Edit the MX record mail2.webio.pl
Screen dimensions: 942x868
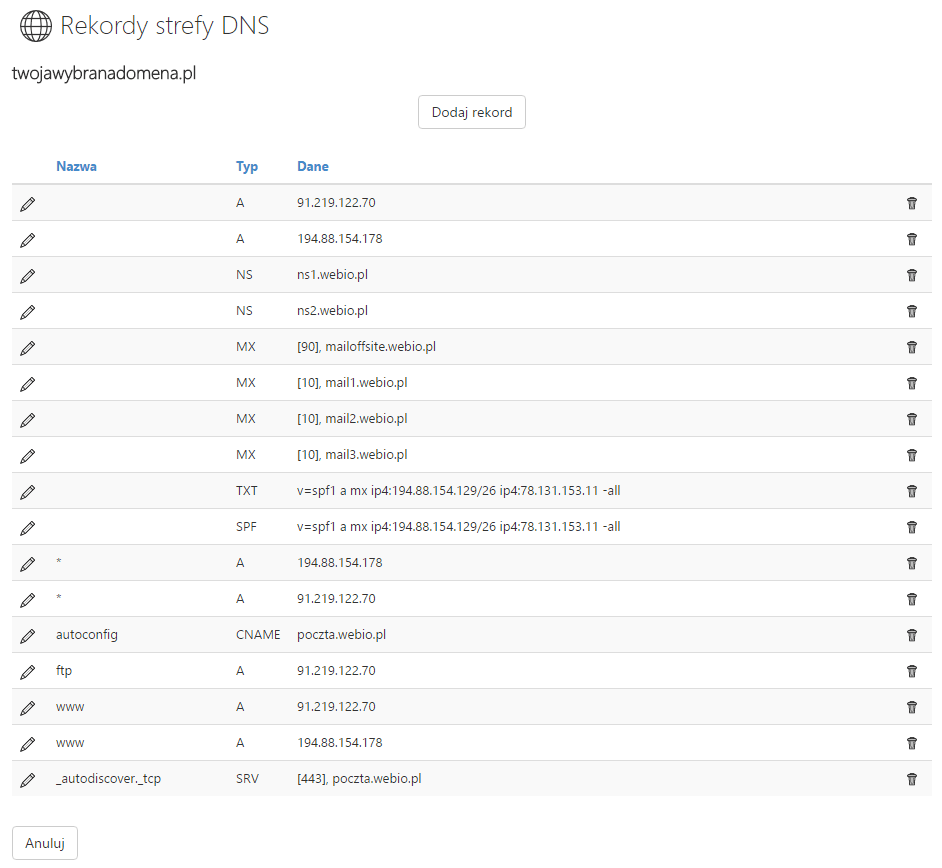tap(28, 420)
